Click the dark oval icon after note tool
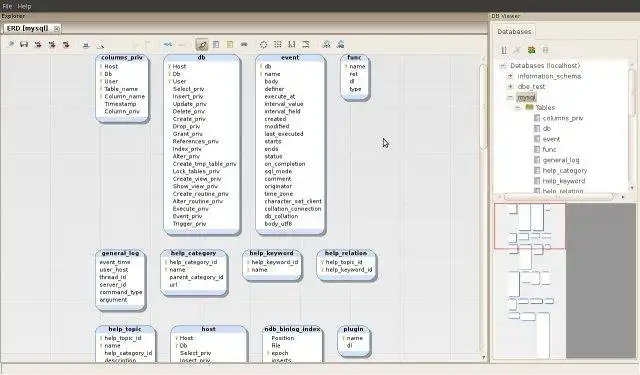 tap(244, 44)
